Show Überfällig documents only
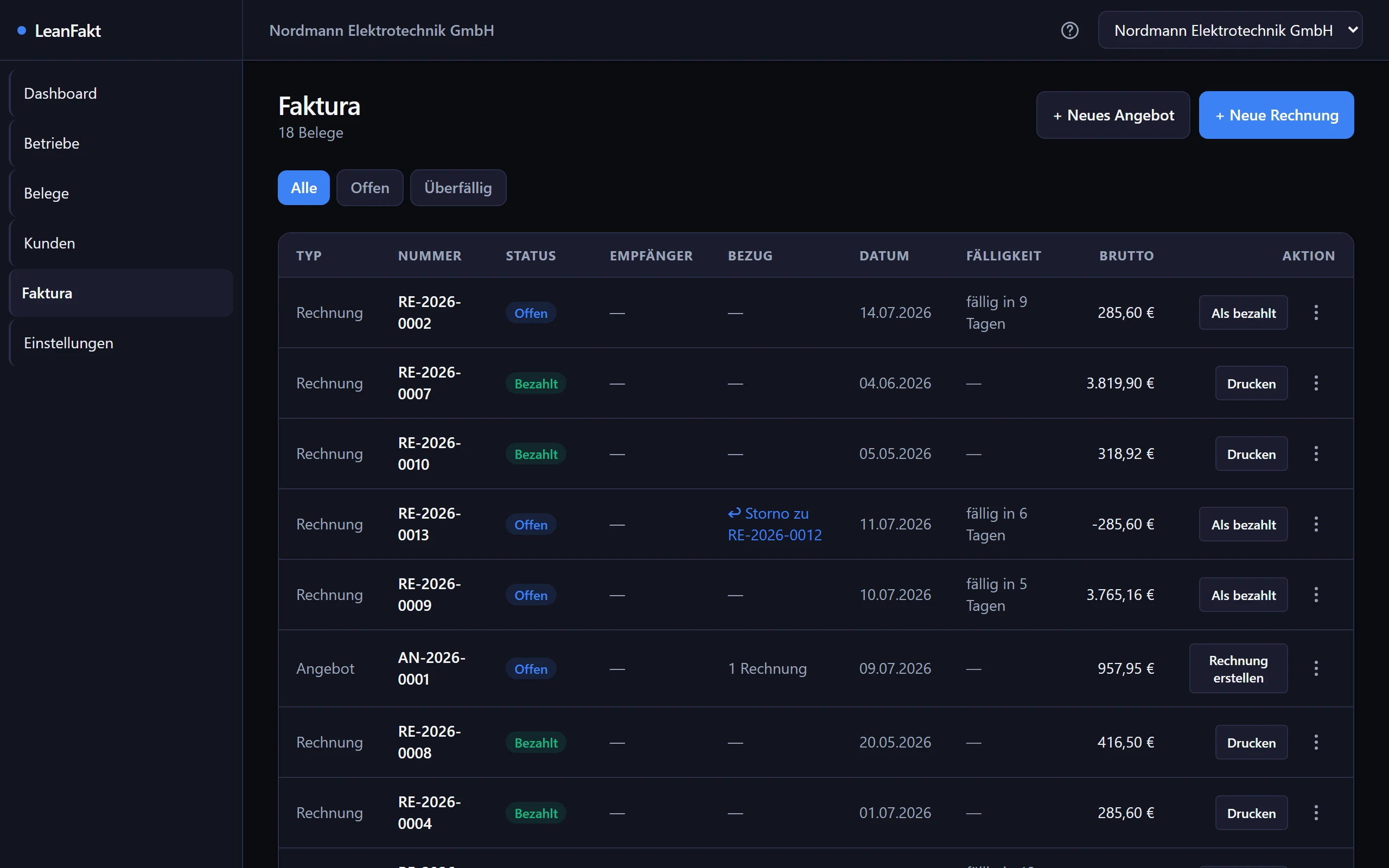 click(x=458, y=188)
